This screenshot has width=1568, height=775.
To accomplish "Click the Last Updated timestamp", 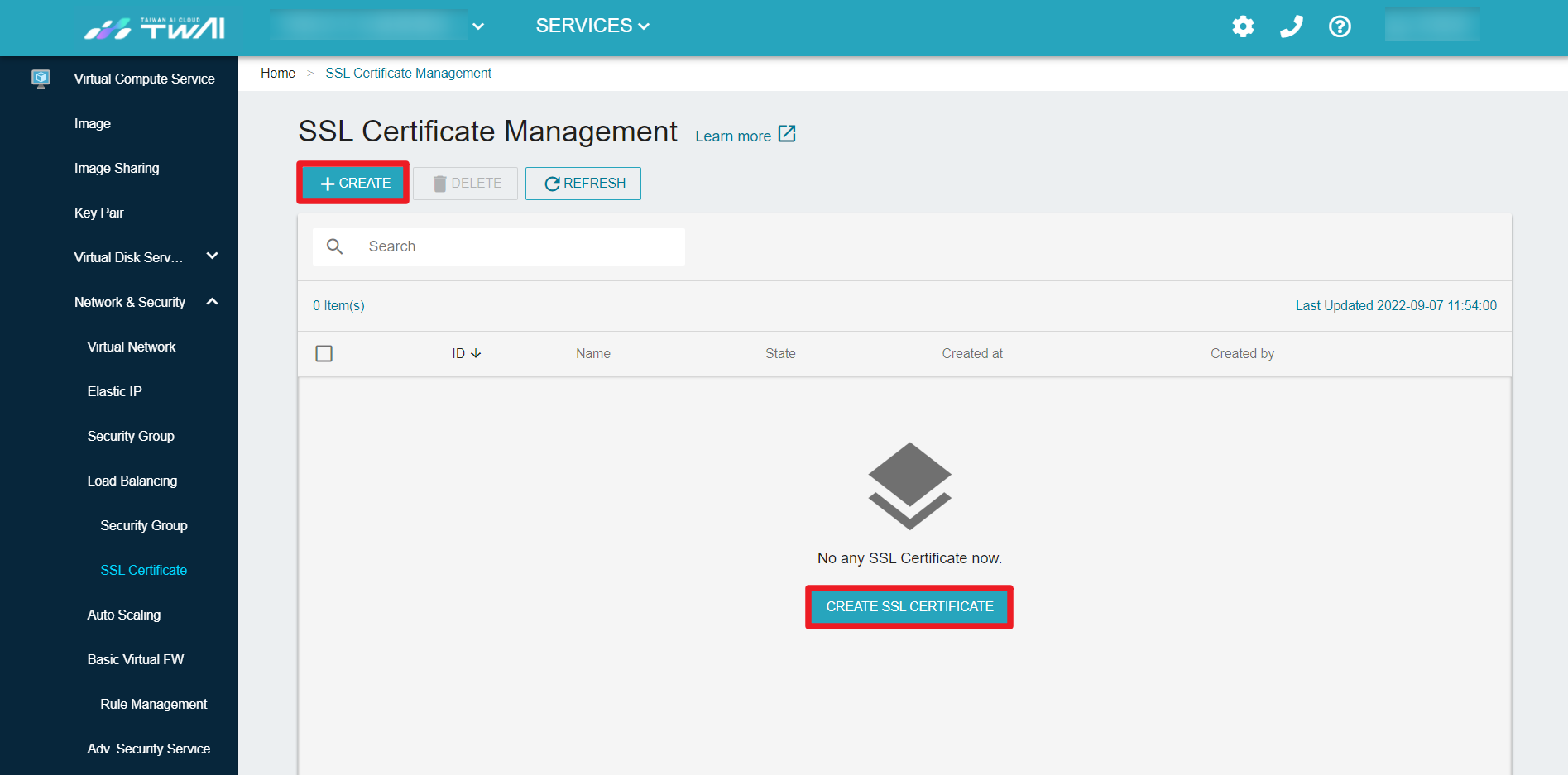I will coord(1396,305).
